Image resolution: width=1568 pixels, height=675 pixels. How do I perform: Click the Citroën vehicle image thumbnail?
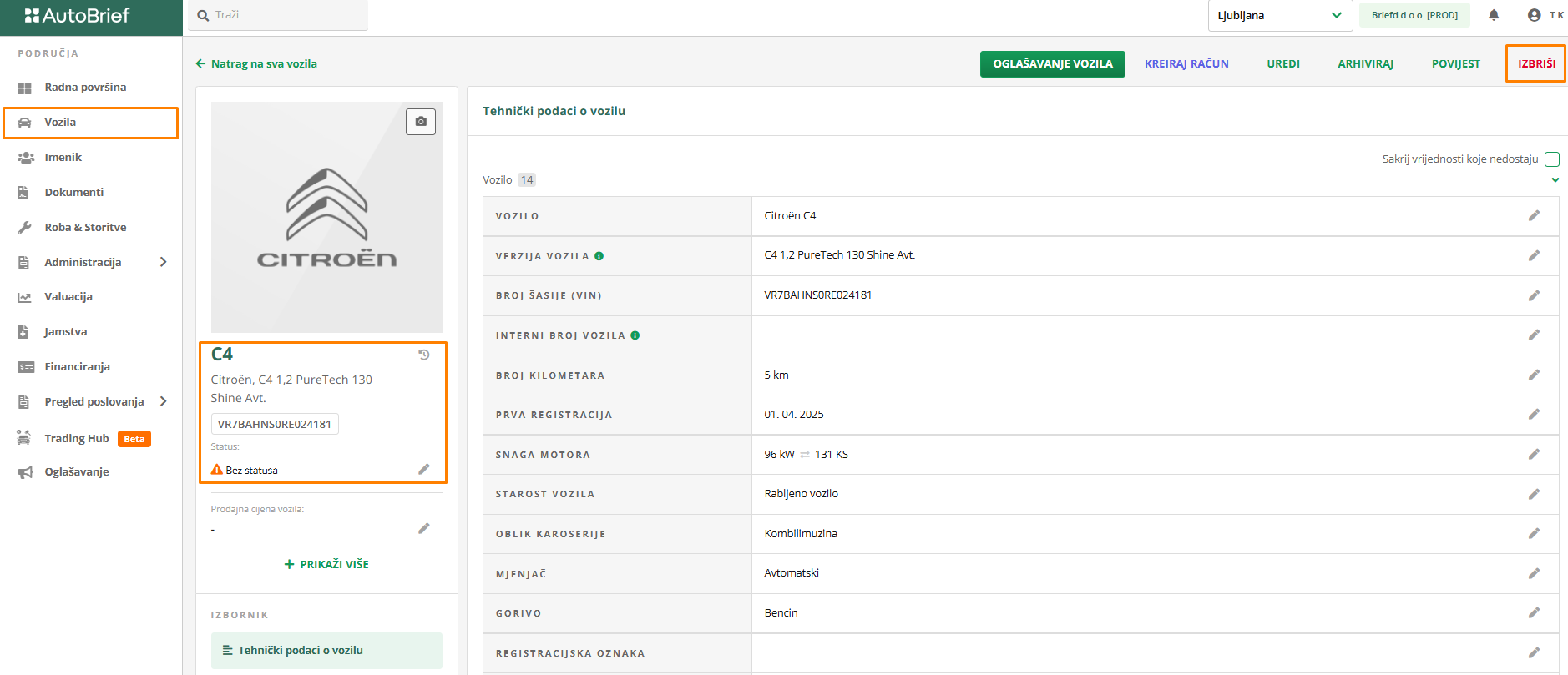click(326, 217)
